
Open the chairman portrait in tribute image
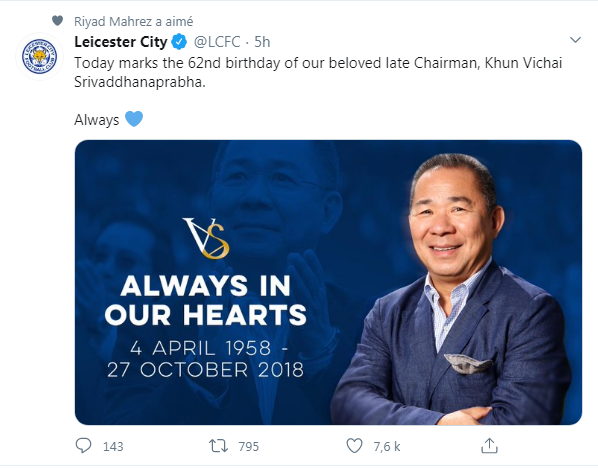click(454, 289)
